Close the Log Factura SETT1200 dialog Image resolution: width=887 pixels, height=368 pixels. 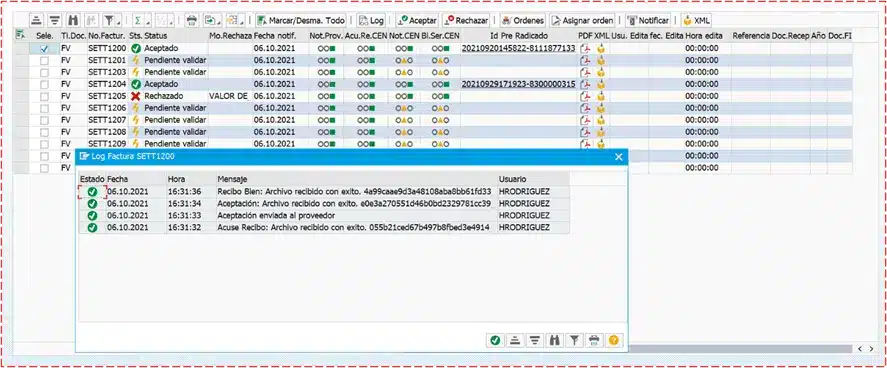click(619, 157)
